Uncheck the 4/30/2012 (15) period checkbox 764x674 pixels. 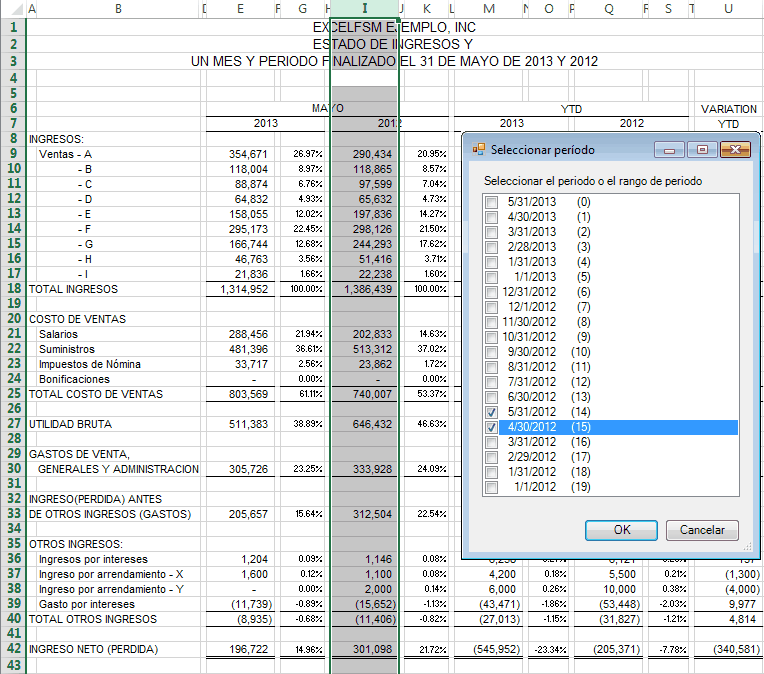[491, 427]
